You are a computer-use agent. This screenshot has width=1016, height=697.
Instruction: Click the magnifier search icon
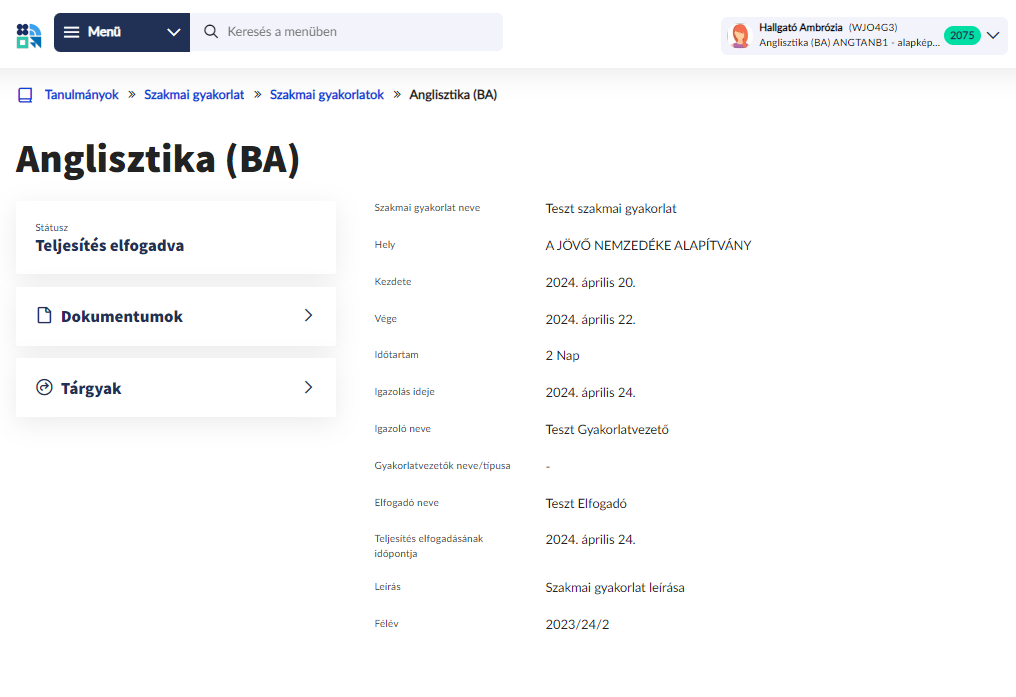[x=211, y=32]
